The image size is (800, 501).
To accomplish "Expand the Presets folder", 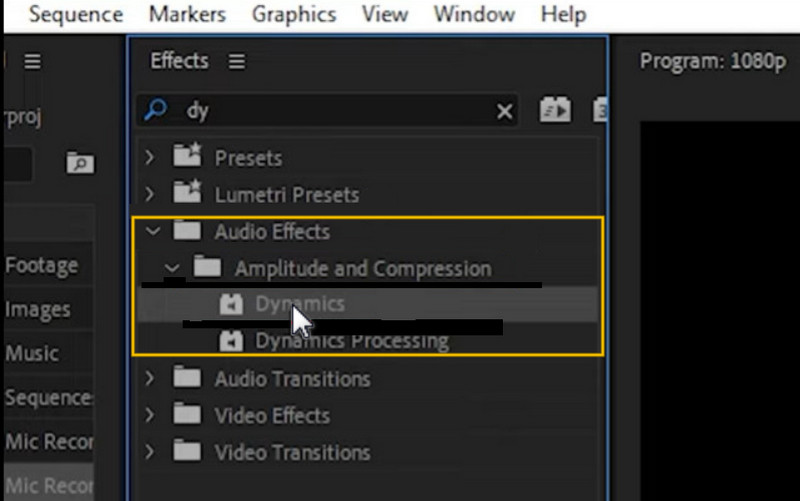I will pyautogui.click(x=150, y=158).
